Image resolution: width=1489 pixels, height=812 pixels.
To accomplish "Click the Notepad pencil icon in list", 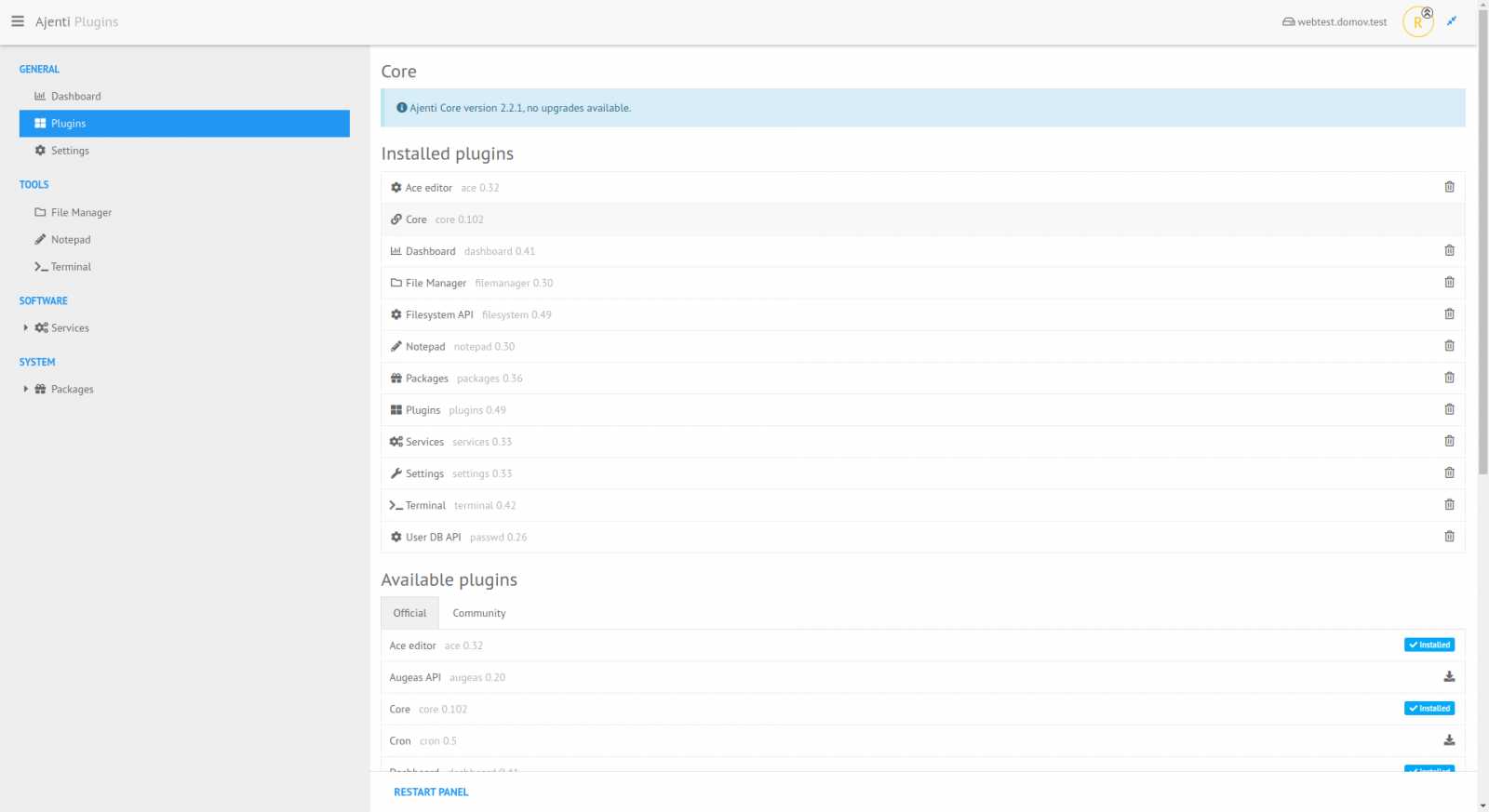I will (x=396, y=346).
